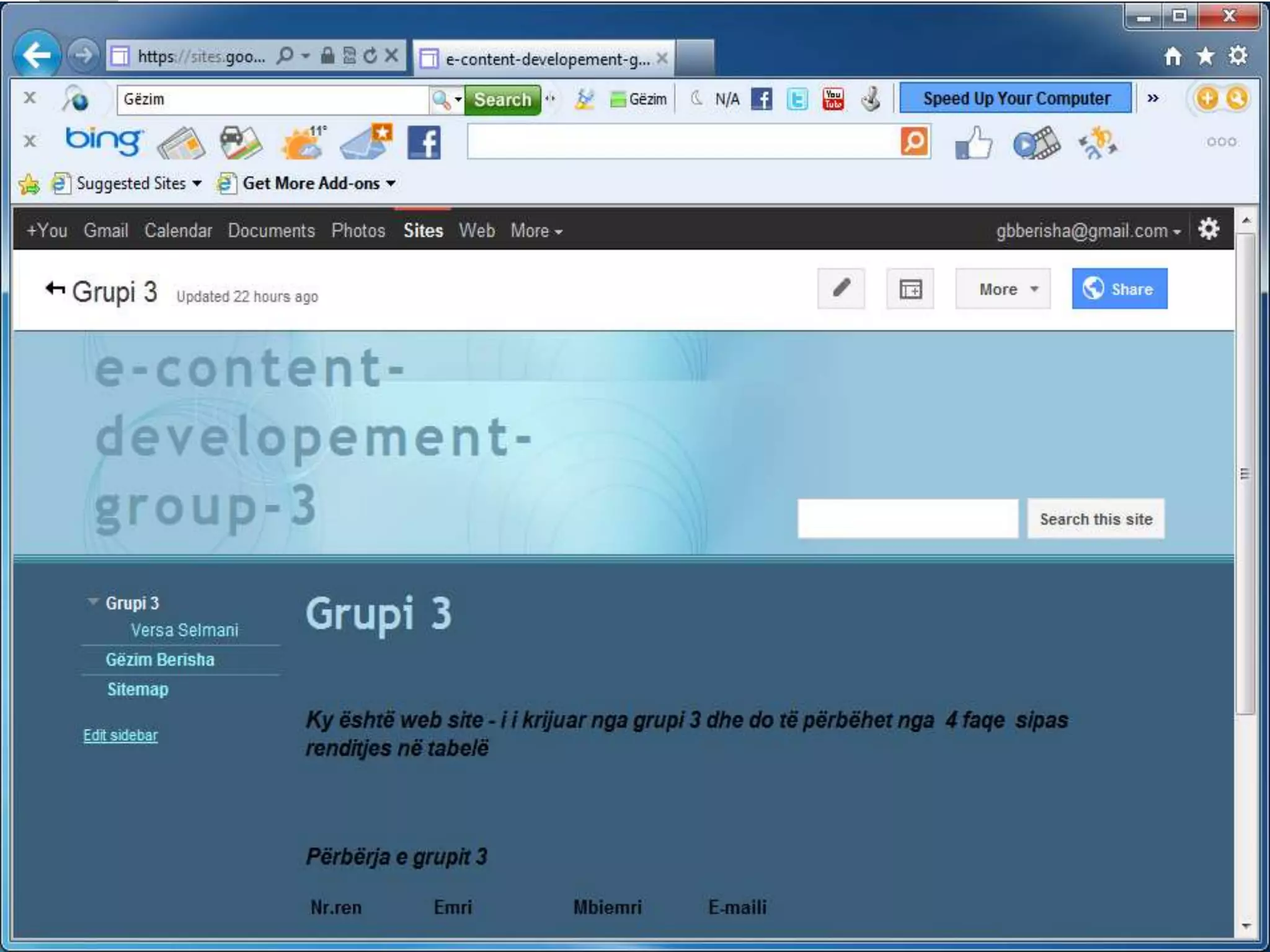Viewport: 1270px width, 952px height.
Task: Collapse the Grupi 3 sidebar tree
Action: tap(93, 601)
